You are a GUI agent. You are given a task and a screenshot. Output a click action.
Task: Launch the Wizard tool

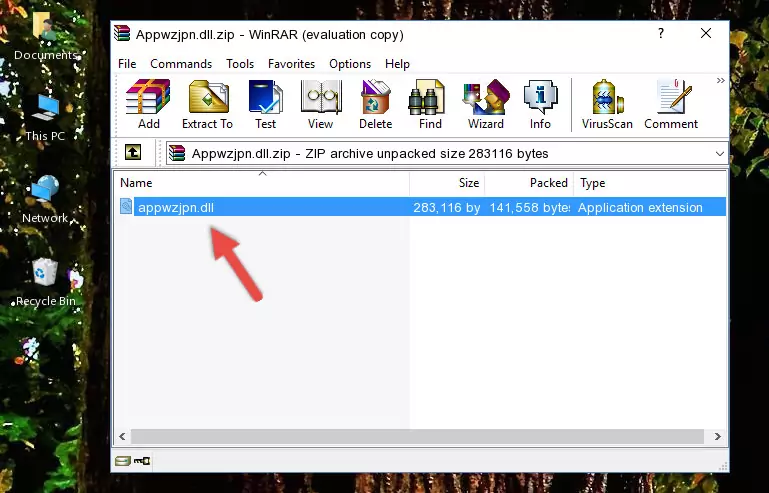coord(486,104)
